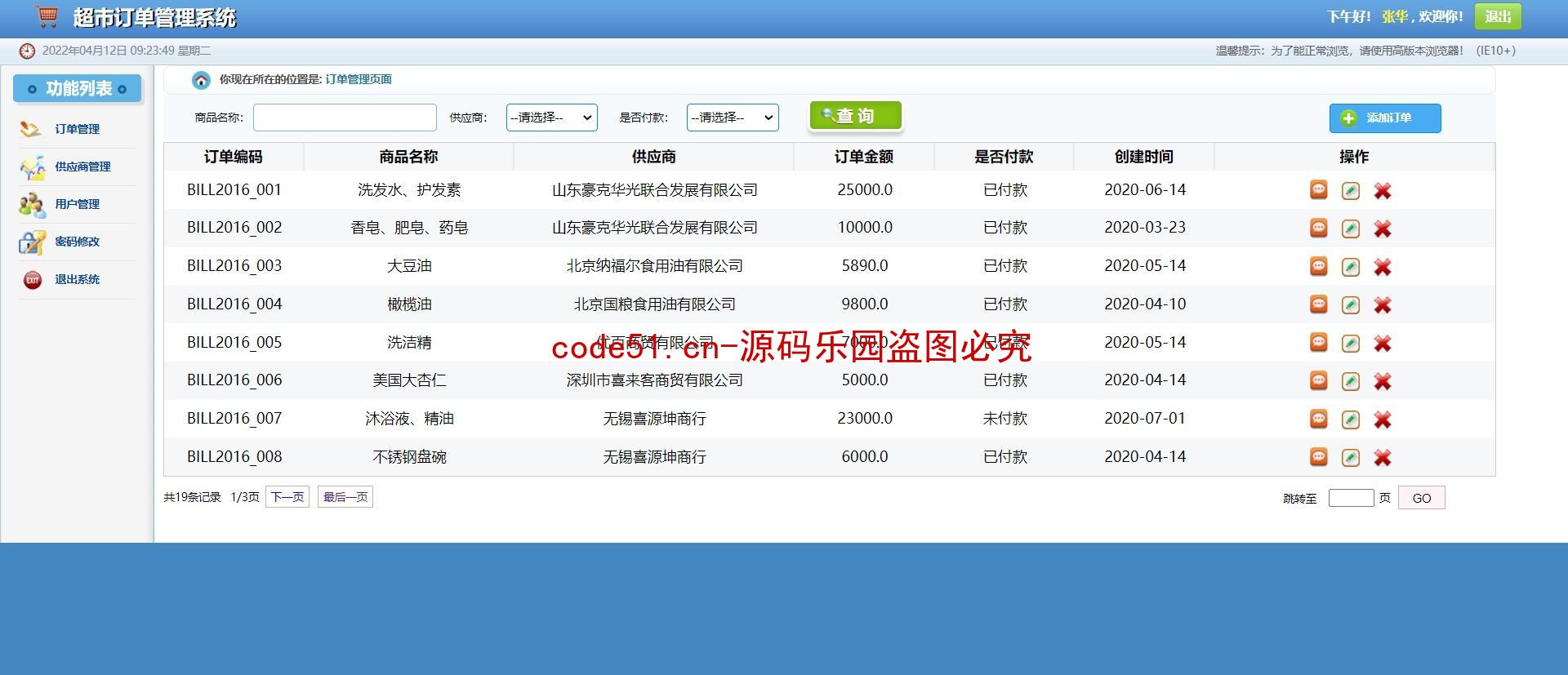This screenshot has height=675, width=1568.
Task: Edit order BILL2016_006
Action: click(1351, 381)
